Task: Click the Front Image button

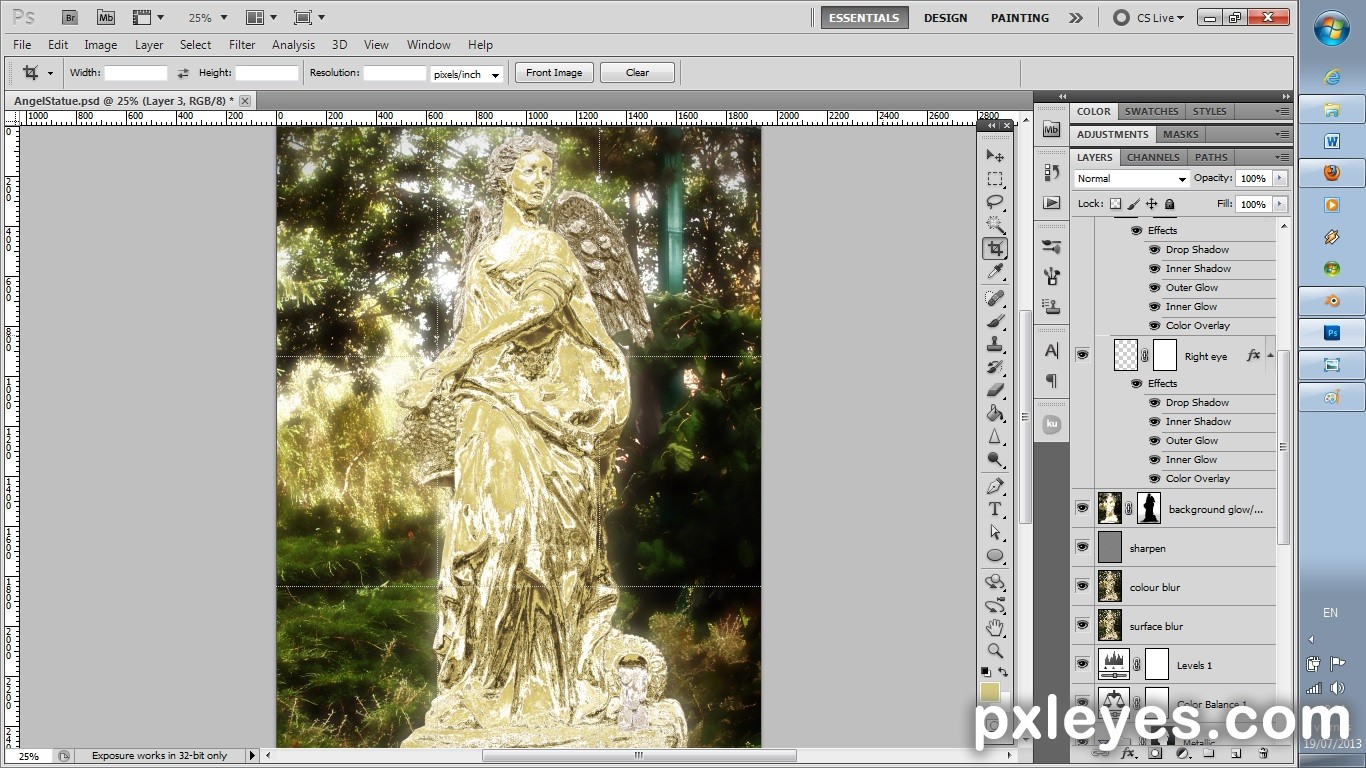Action: (554, 73)
